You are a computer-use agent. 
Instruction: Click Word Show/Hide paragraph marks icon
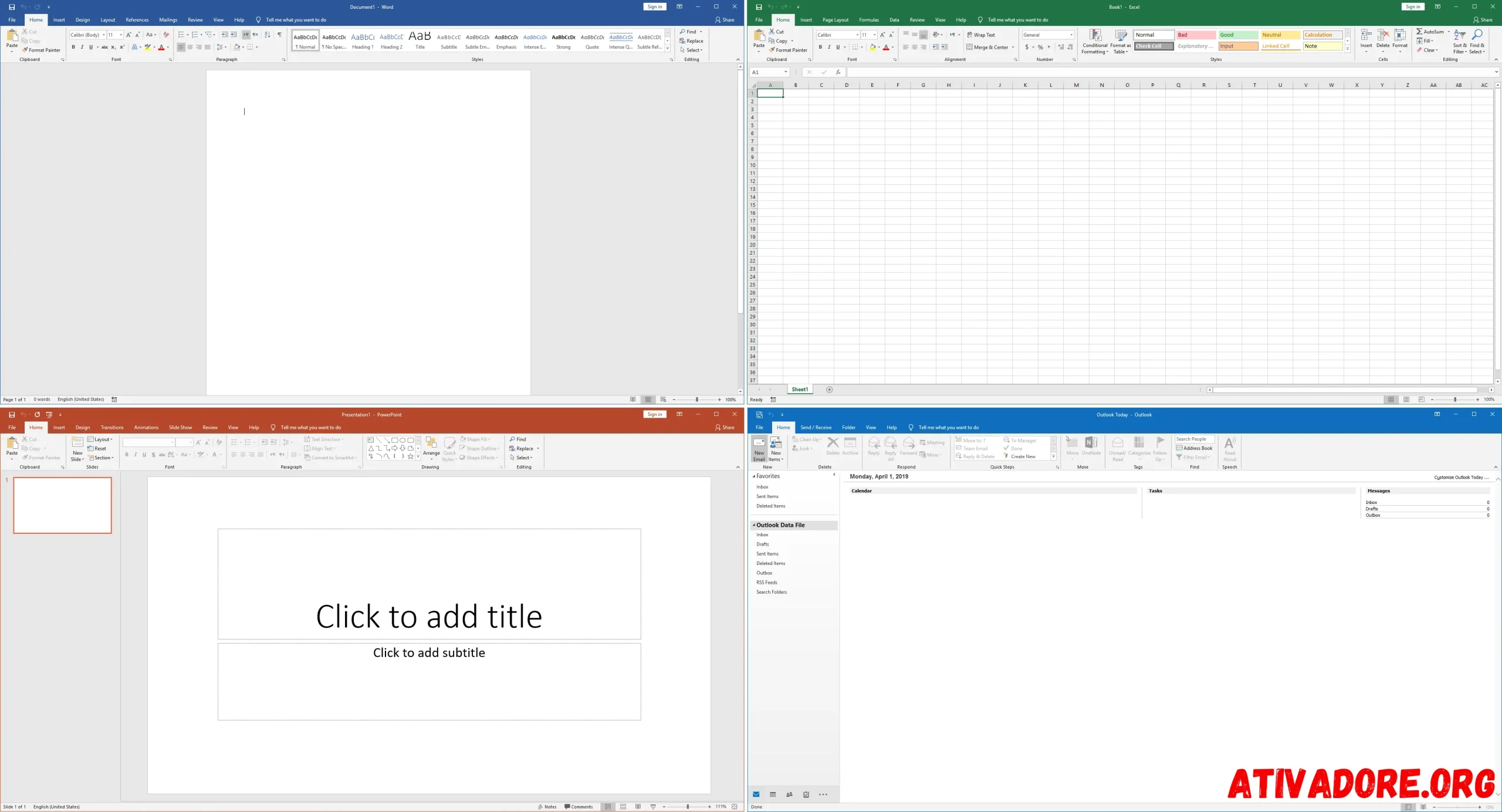click(280, 35)
